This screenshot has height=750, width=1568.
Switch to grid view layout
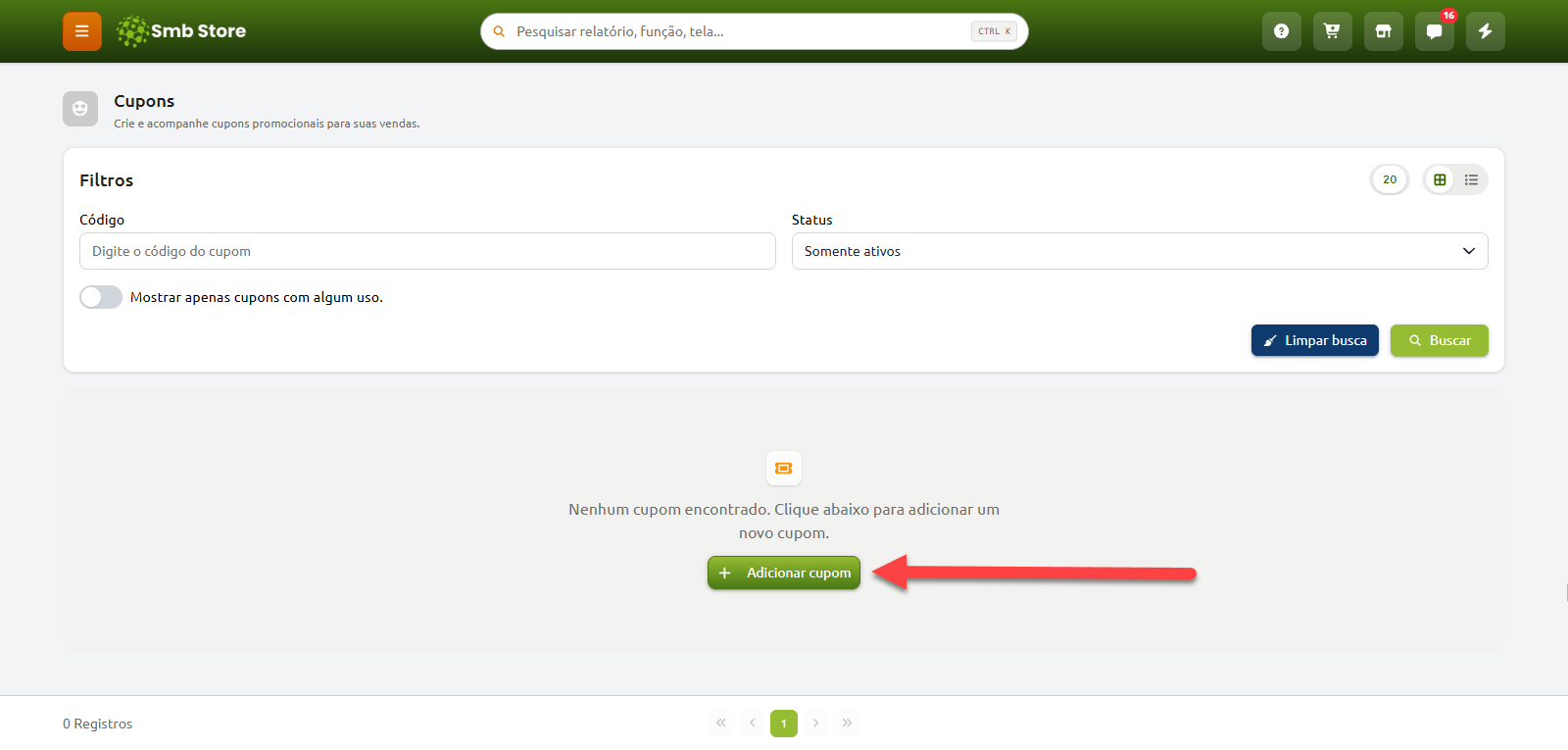coord(1440,179)
